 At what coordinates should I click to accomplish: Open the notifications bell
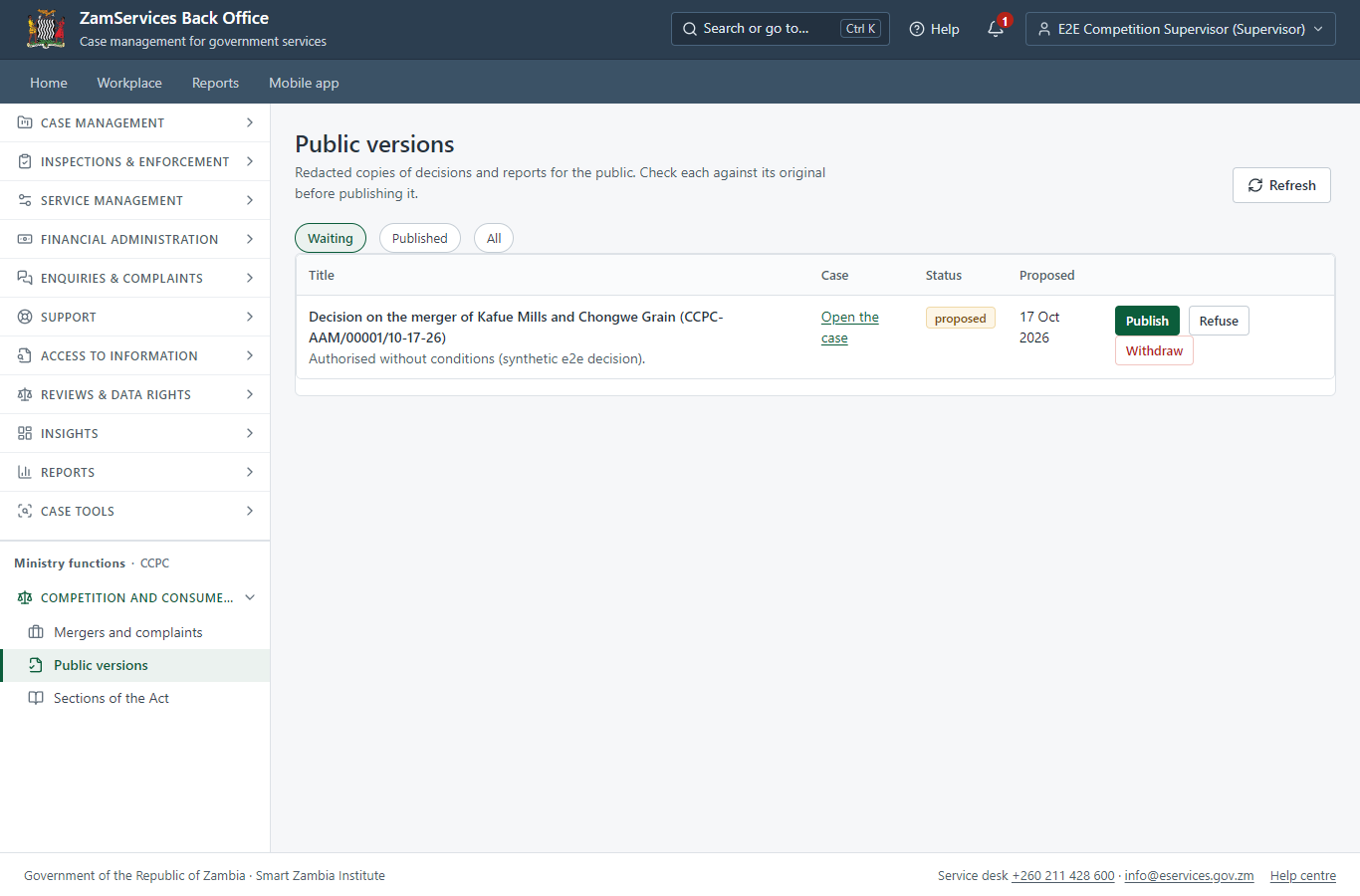click(996, 29)
